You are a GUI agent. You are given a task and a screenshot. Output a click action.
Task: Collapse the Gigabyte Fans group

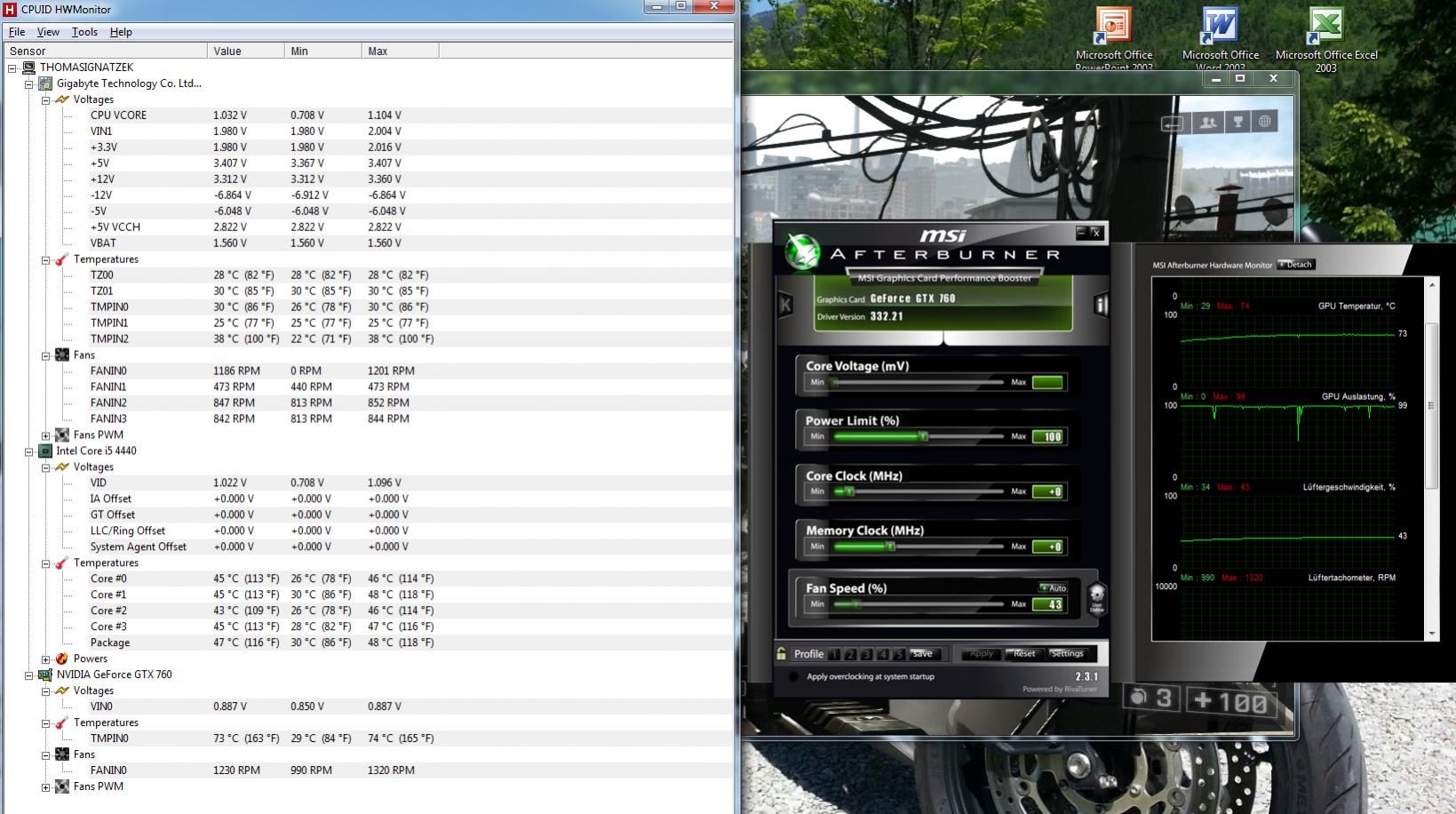pyautogui.click(x=46, y=355)
